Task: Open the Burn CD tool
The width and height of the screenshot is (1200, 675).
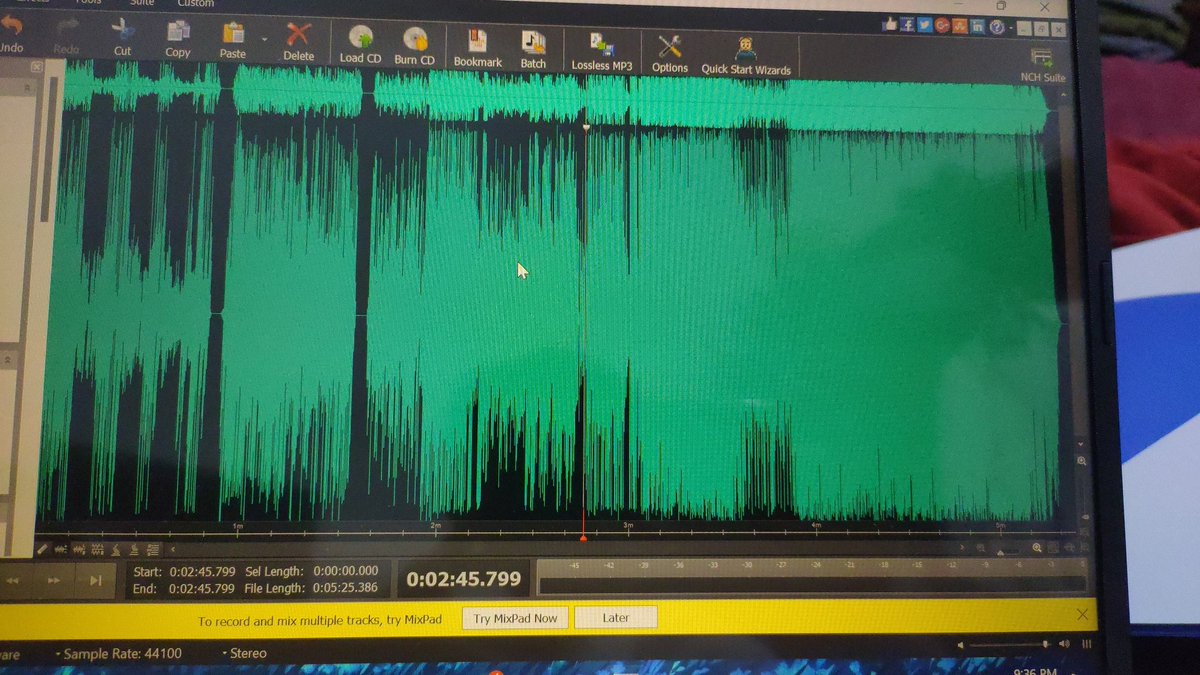Action: click(x=414, y=45)
